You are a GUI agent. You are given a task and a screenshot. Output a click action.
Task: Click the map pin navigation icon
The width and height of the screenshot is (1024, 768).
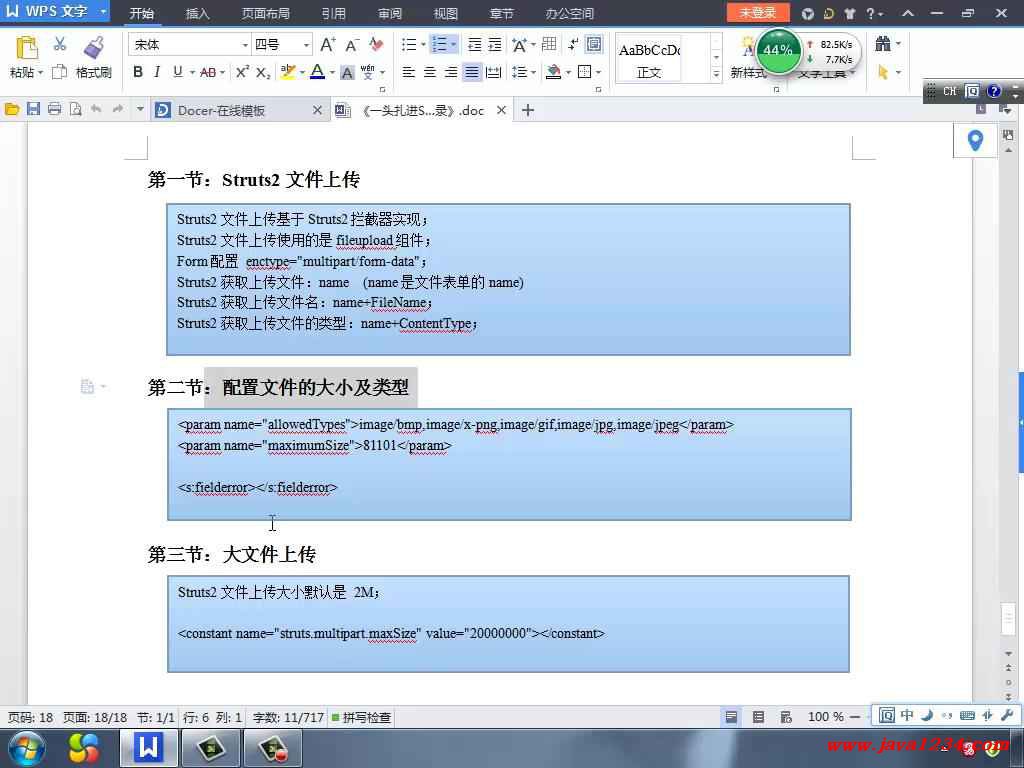975,140
